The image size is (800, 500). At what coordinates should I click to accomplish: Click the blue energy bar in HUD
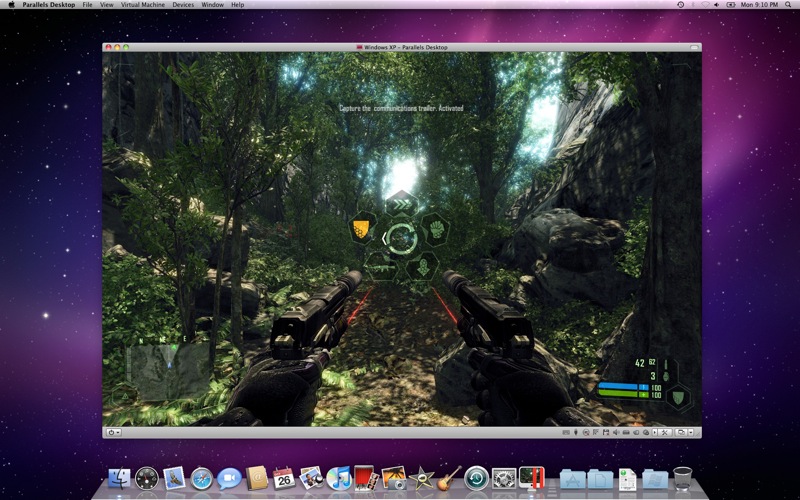(623, 387)
